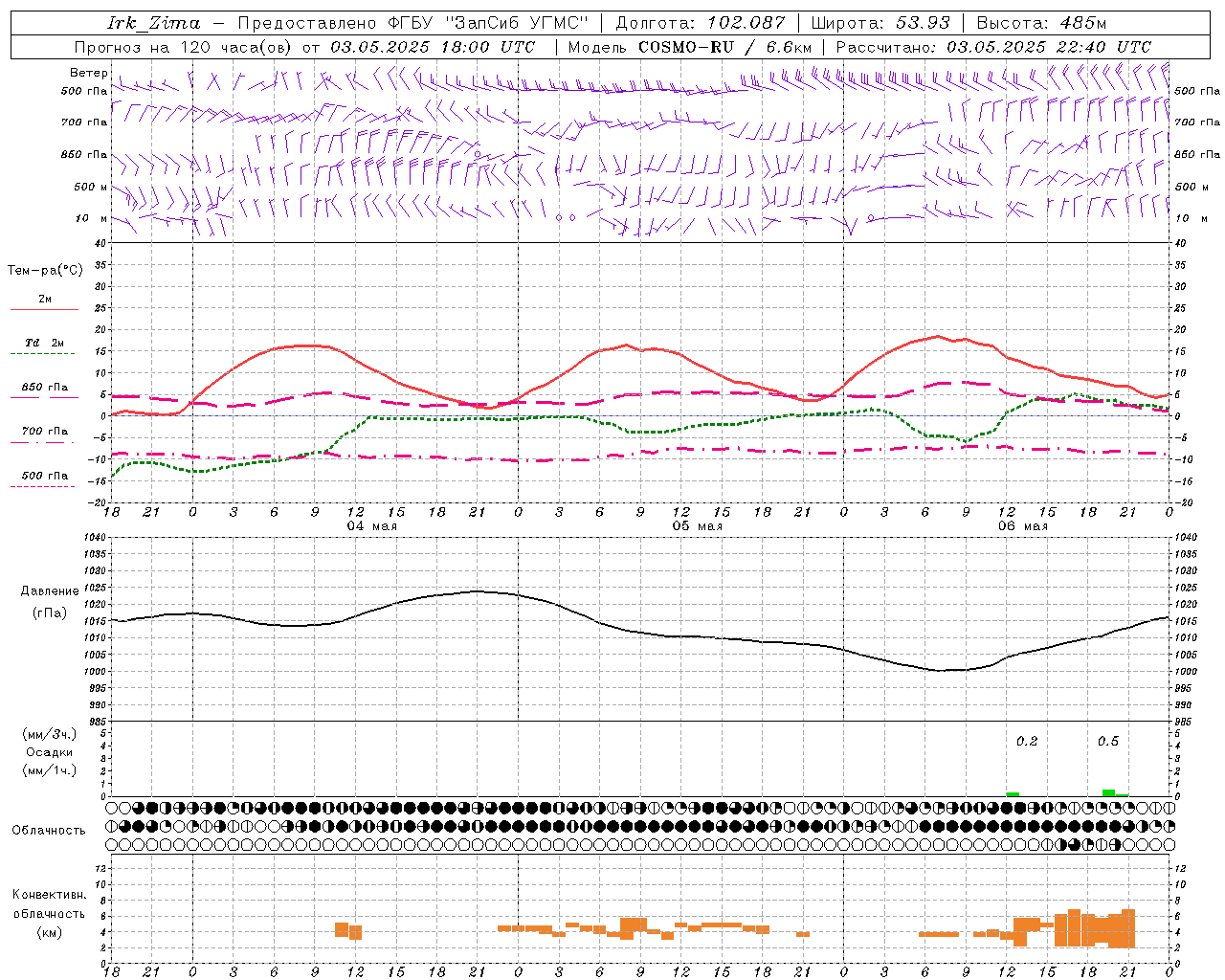
Task: Click the latitude value Широта: 53.93
Action: [x=880, y=23]
